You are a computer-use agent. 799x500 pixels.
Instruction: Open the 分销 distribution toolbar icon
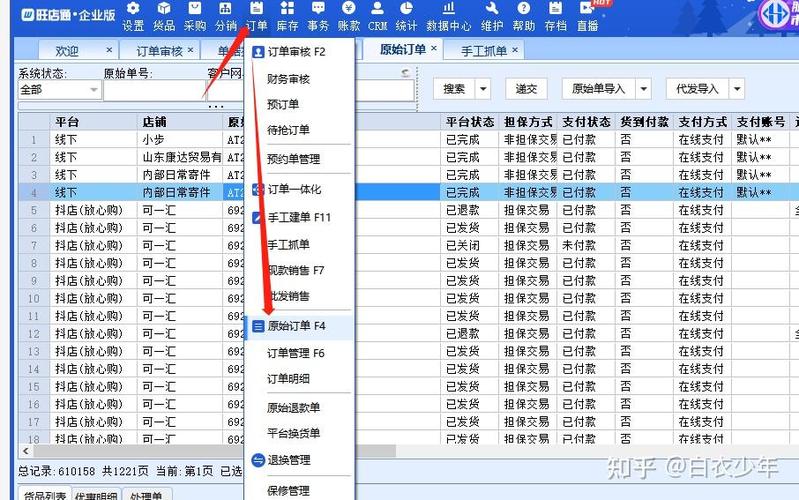point(225,16)
